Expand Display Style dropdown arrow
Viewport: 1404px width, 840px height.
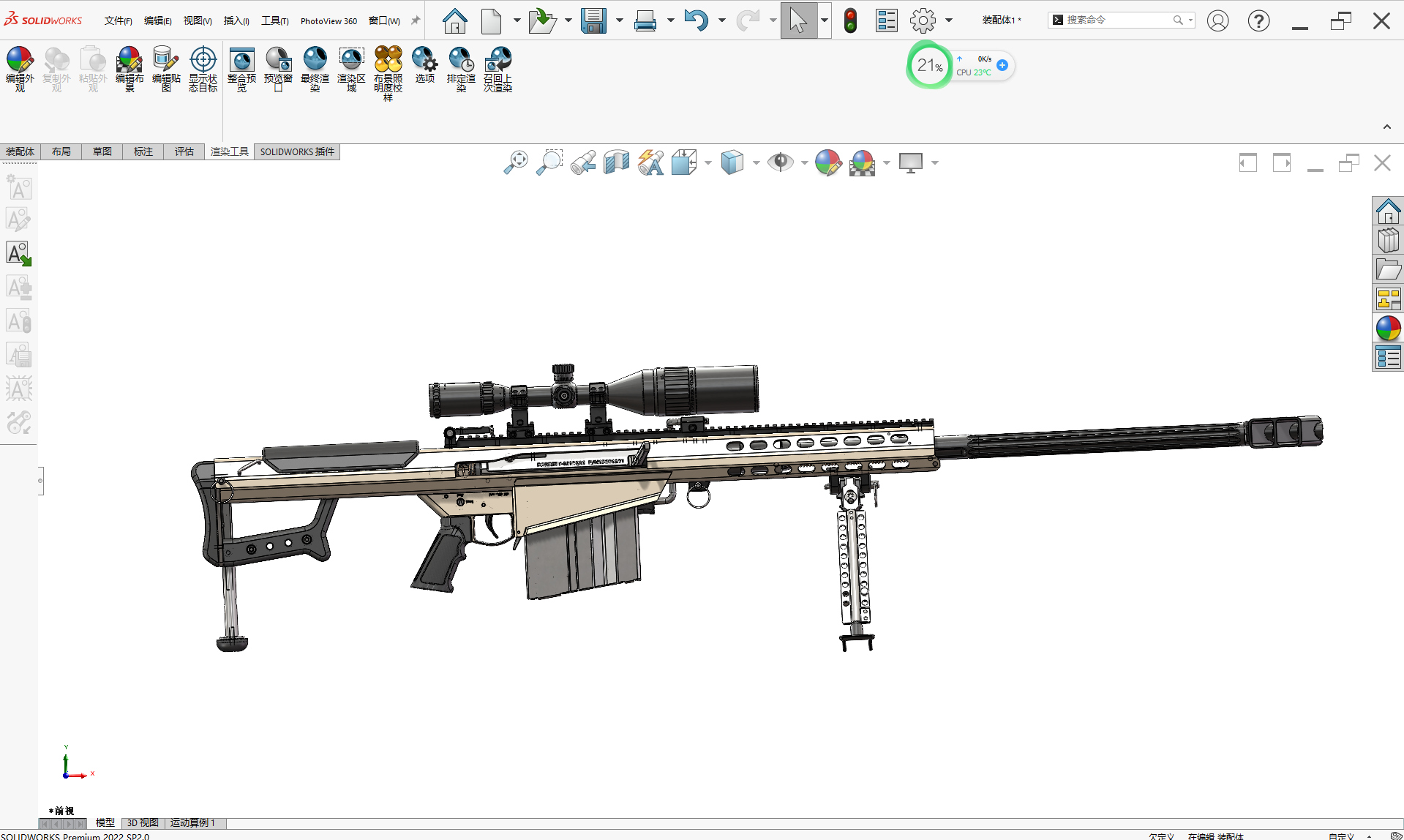[757, 162]
